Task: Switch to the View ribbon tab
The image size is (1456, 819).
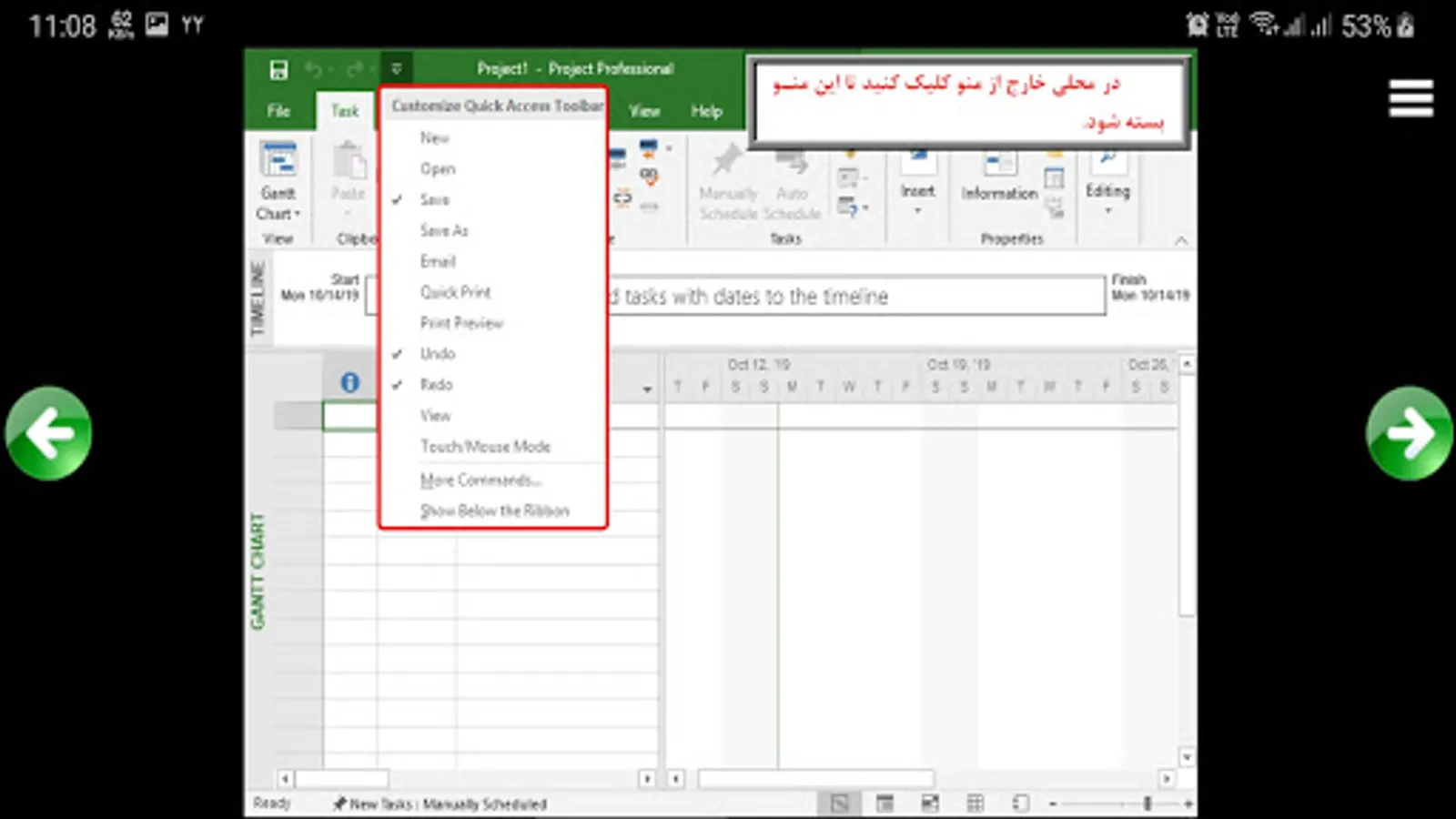Action: coord(644,111)
